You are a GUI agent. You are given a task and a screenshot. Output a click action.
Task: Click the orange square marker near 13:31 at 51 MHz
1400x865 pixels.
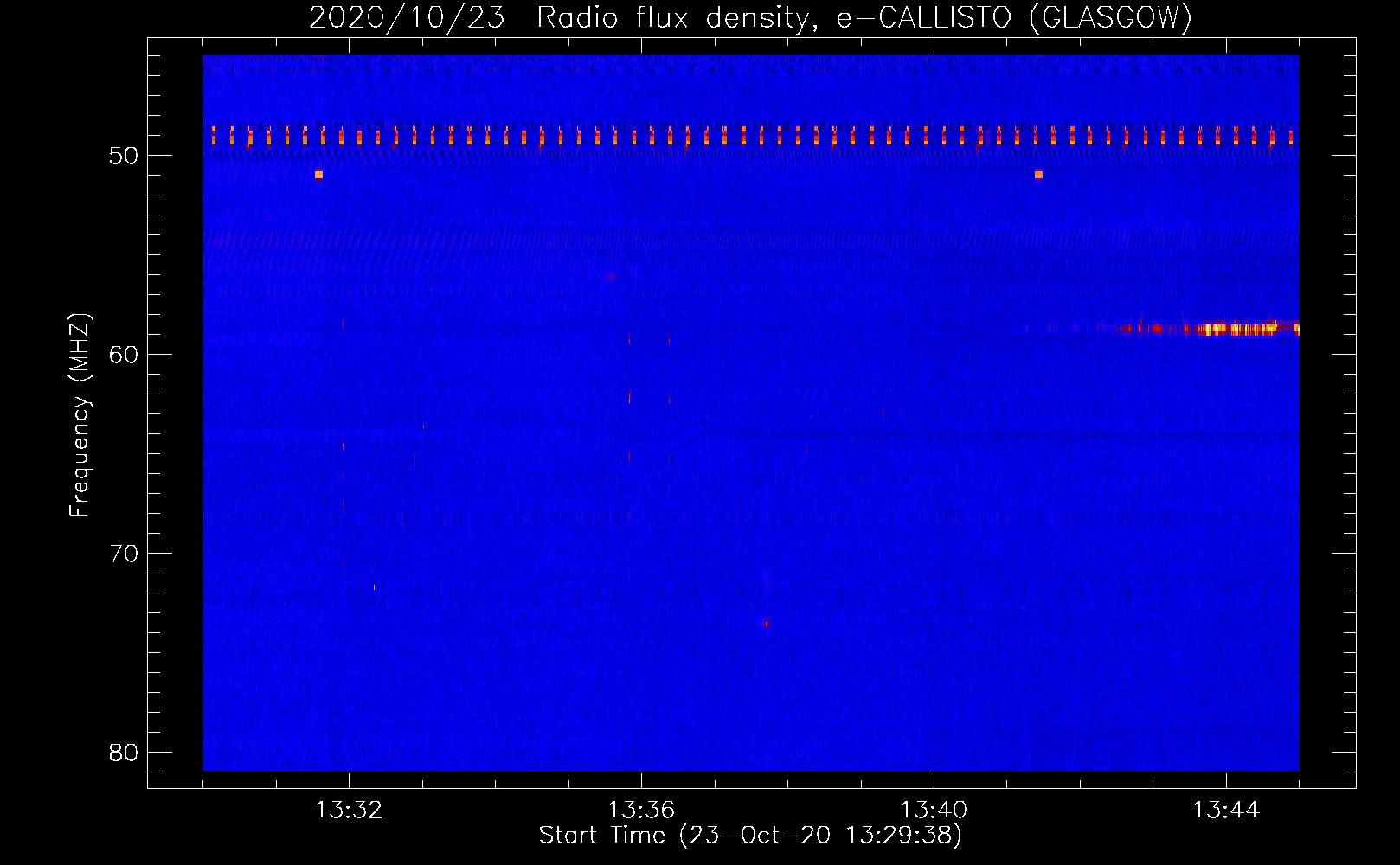pyautogui.click(x=318, y=175)
